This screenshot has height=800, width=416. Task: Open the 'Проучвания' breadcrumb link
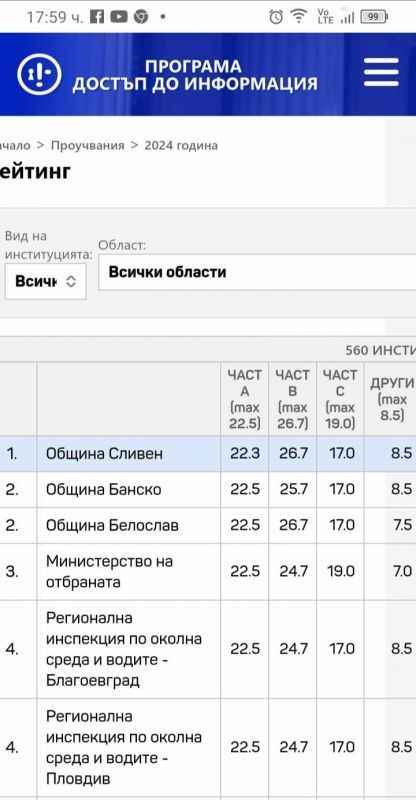click(x=88, y=145)
